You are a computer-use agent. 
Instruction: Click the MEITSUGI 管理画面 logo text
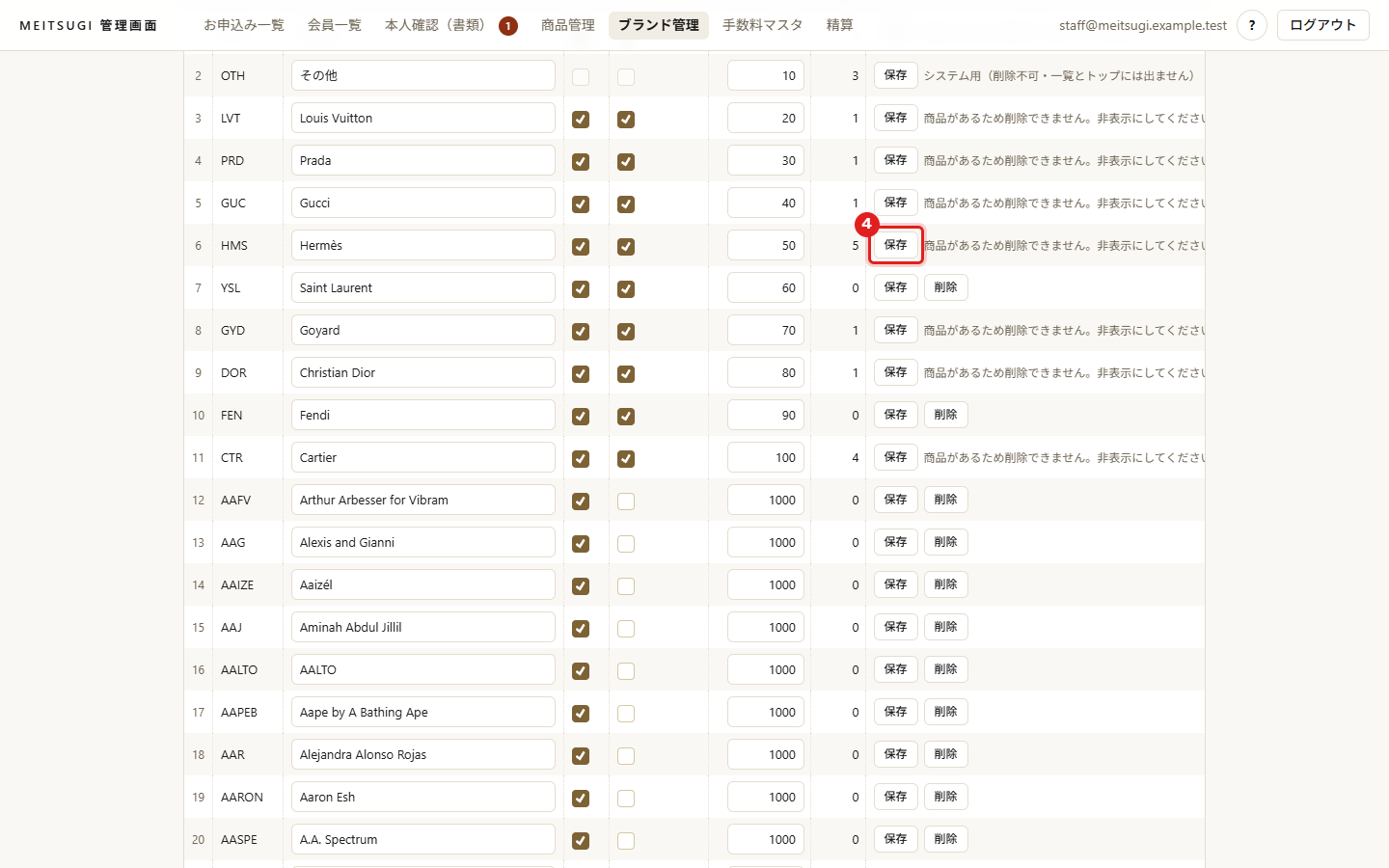point(88,25)
